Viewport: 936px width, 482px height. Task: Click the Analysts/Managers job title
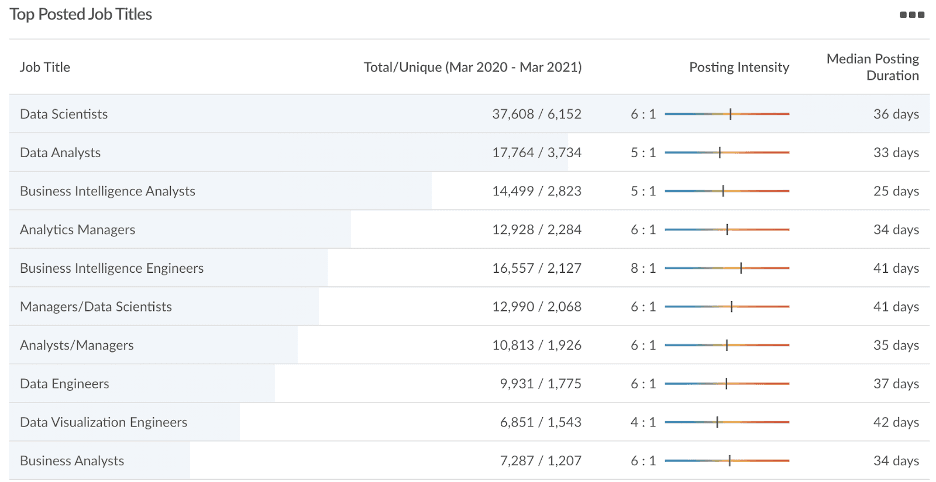(x=76, y=345)
